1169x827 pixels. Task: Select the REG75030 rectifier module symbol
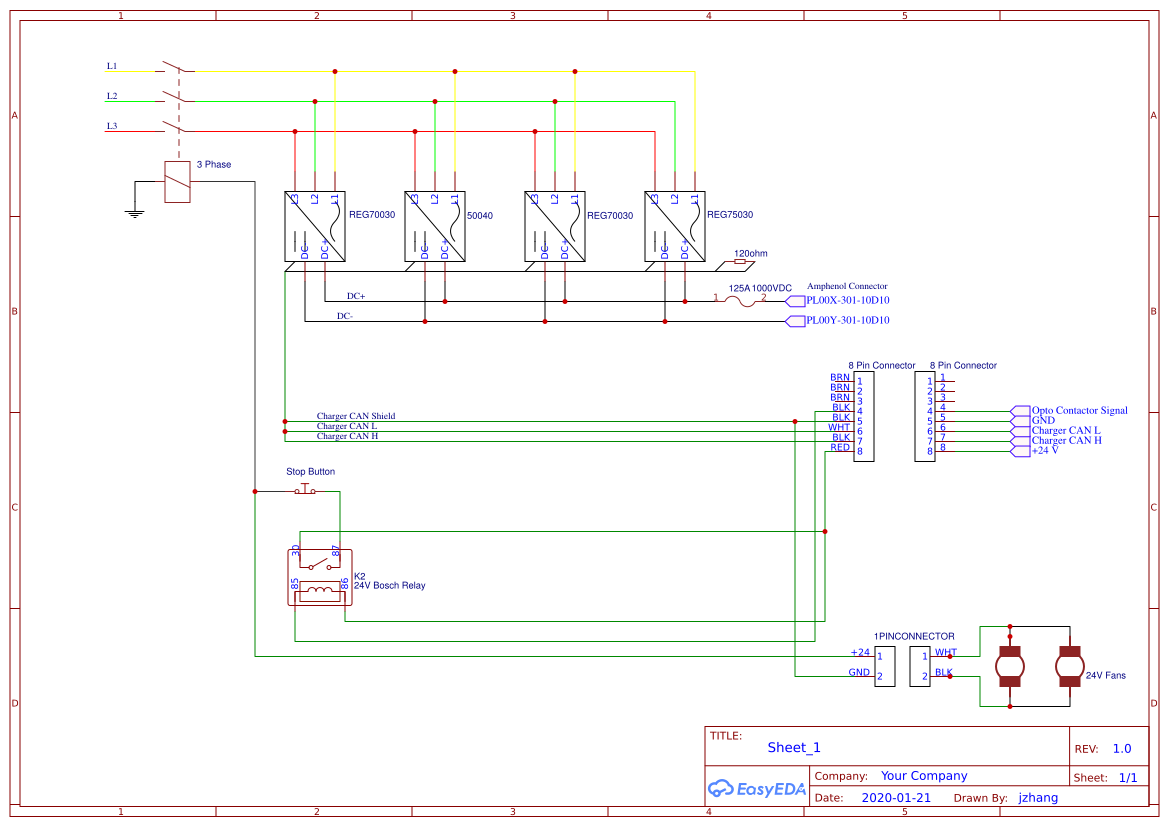675,226
